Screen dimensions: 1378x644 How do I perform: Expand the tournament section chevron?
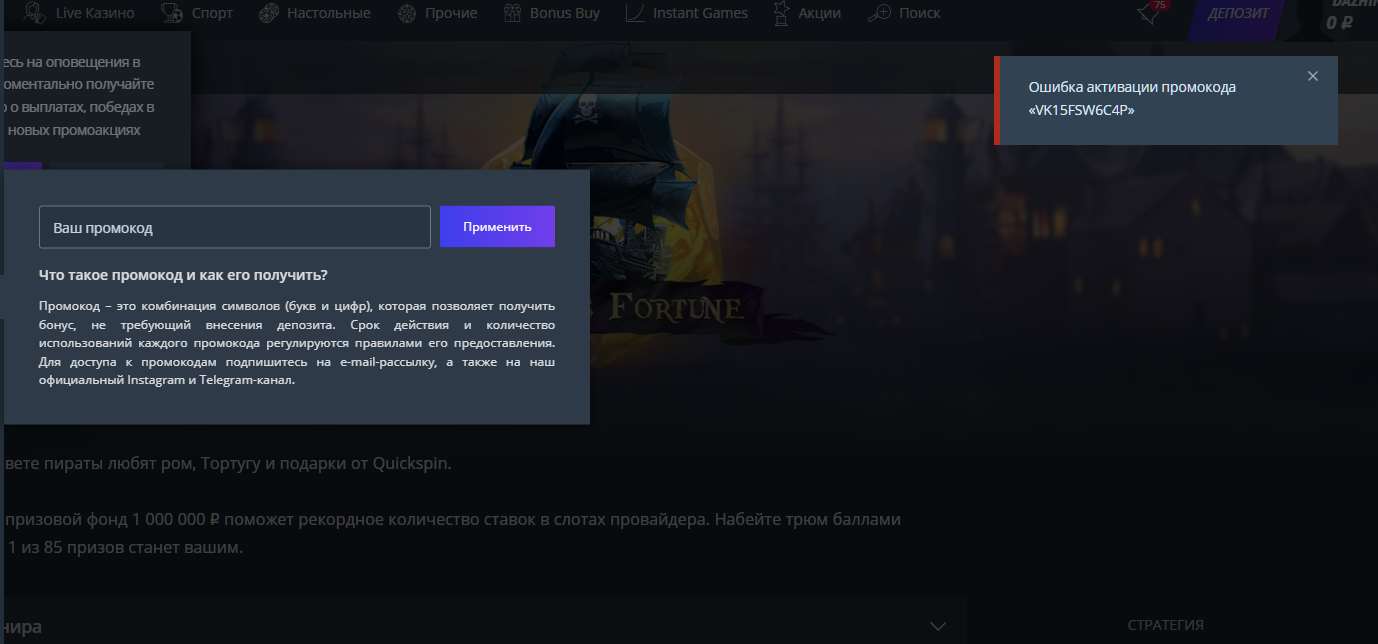(x=937, y=626)
